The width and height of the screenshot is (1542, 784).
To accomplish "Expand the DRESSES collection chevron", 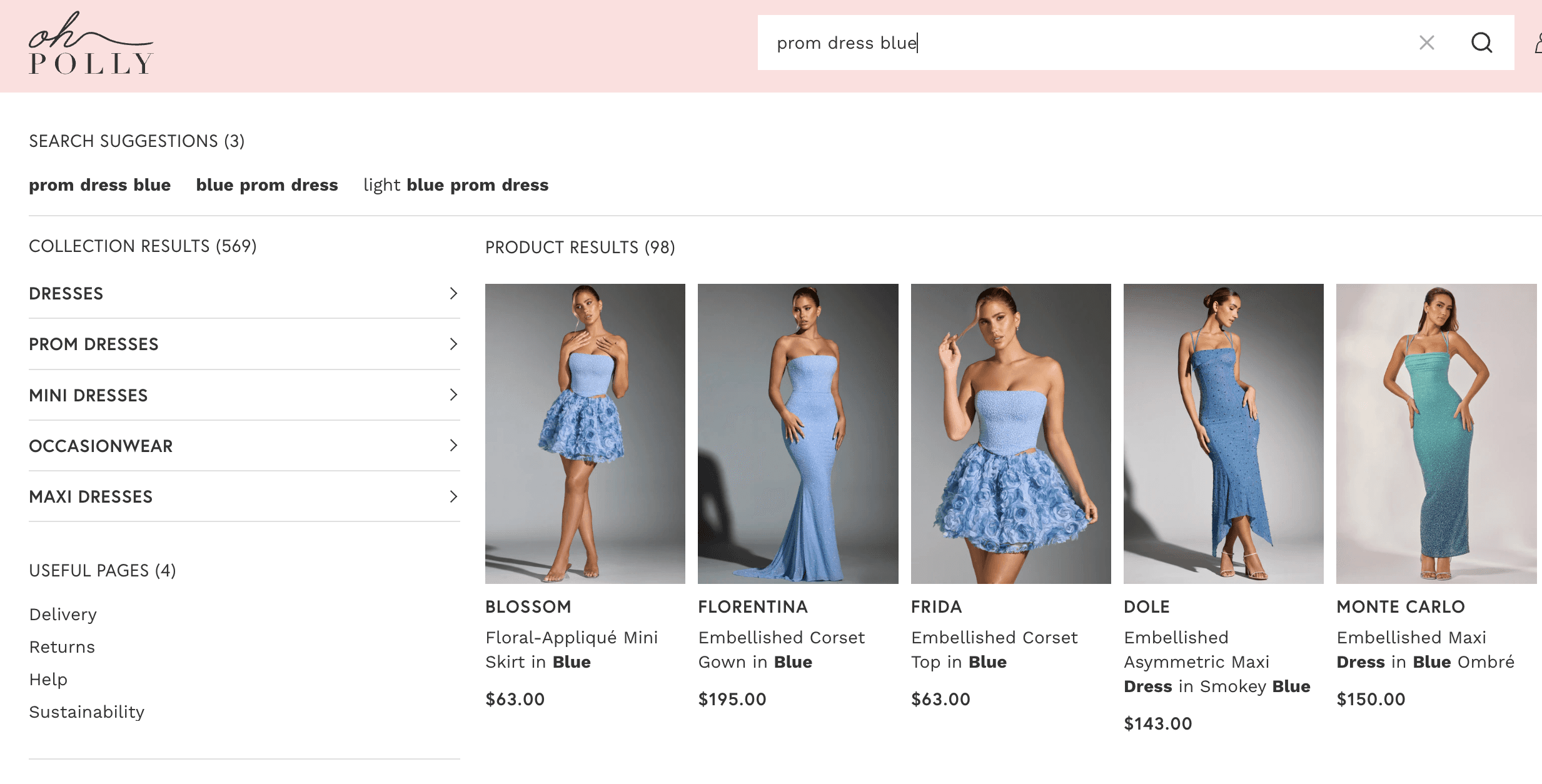I will click(x=453, y=293).
